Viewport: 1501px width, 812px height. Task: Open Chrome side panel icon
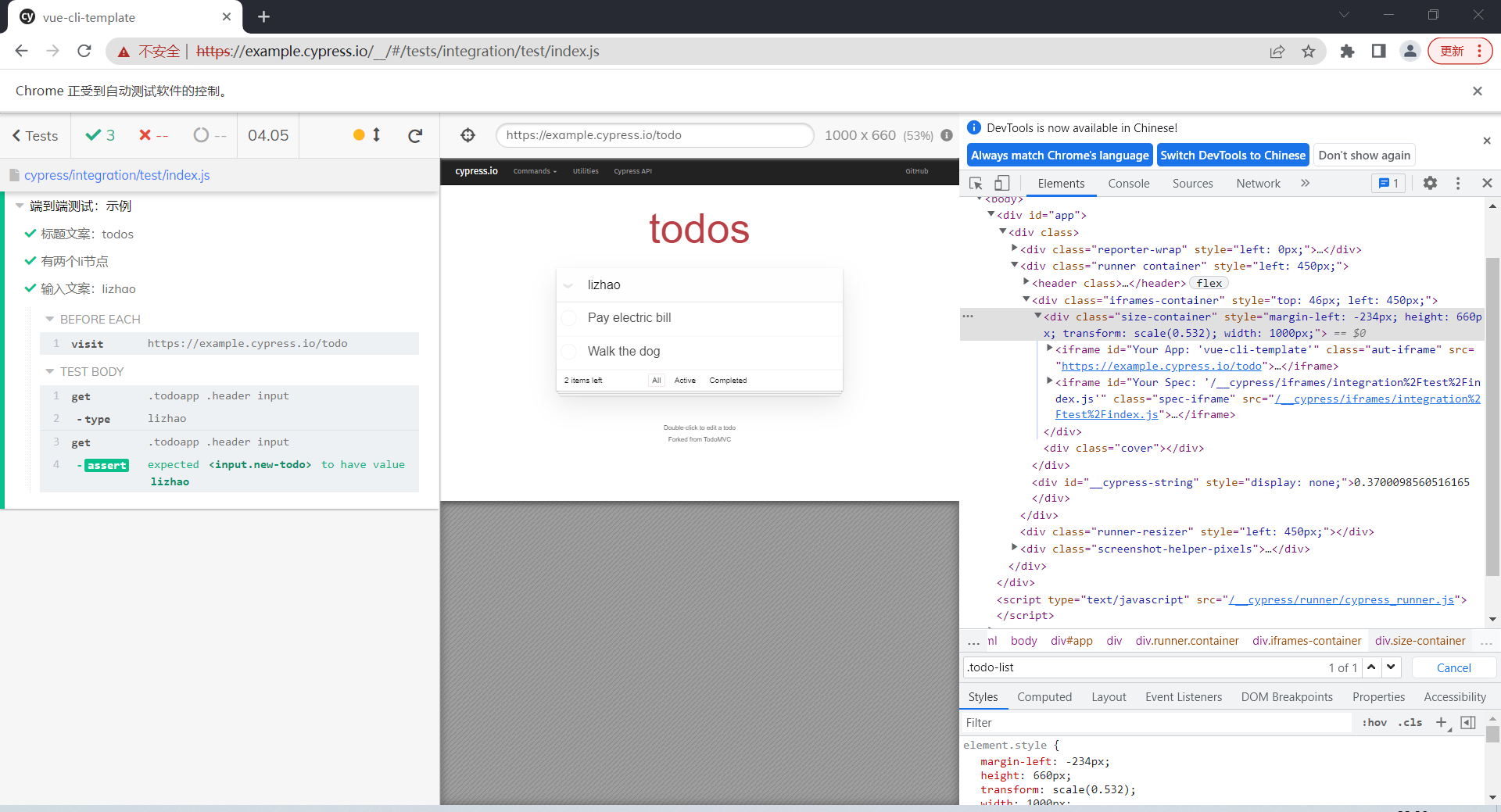[1378, 51]
